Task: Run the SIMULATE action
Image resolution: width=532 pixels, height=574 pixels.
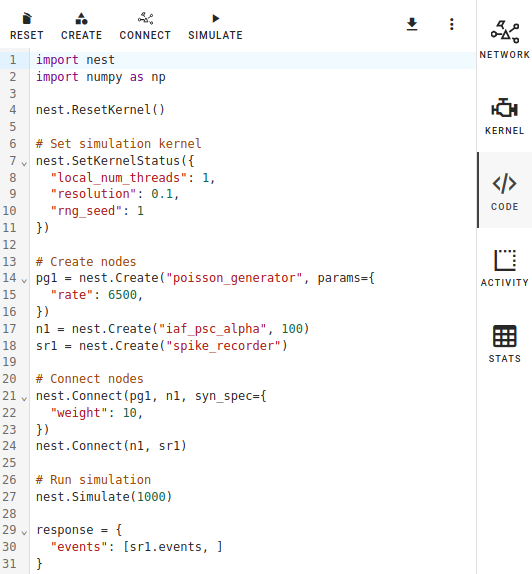Action: pos(215,26)
